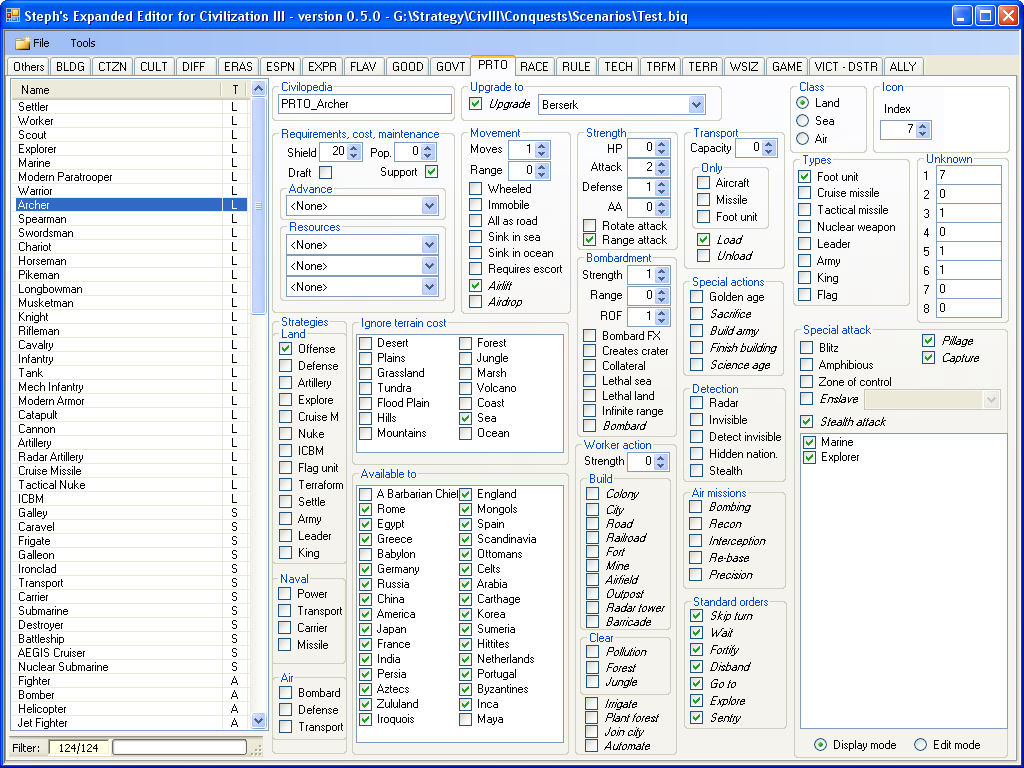
Task: Expand the first Resources dropdown
Action: (x=429, y=245)
